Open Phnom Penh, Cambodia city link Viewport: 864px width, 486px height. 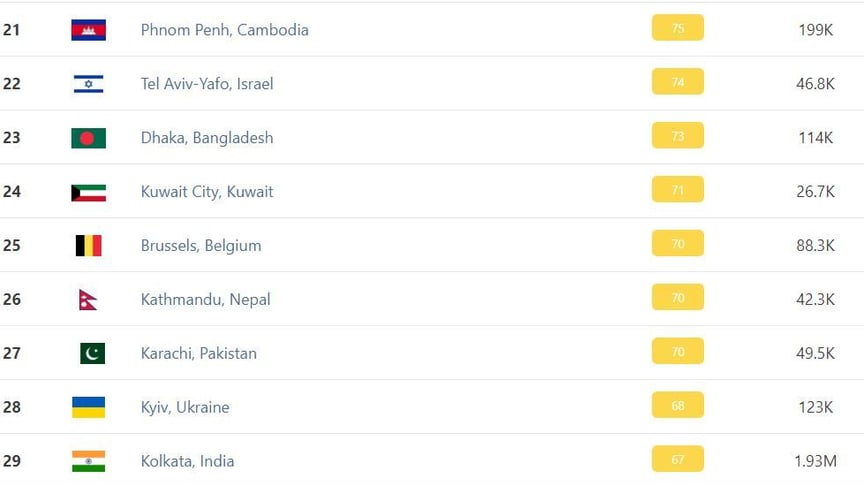[224, 30]
